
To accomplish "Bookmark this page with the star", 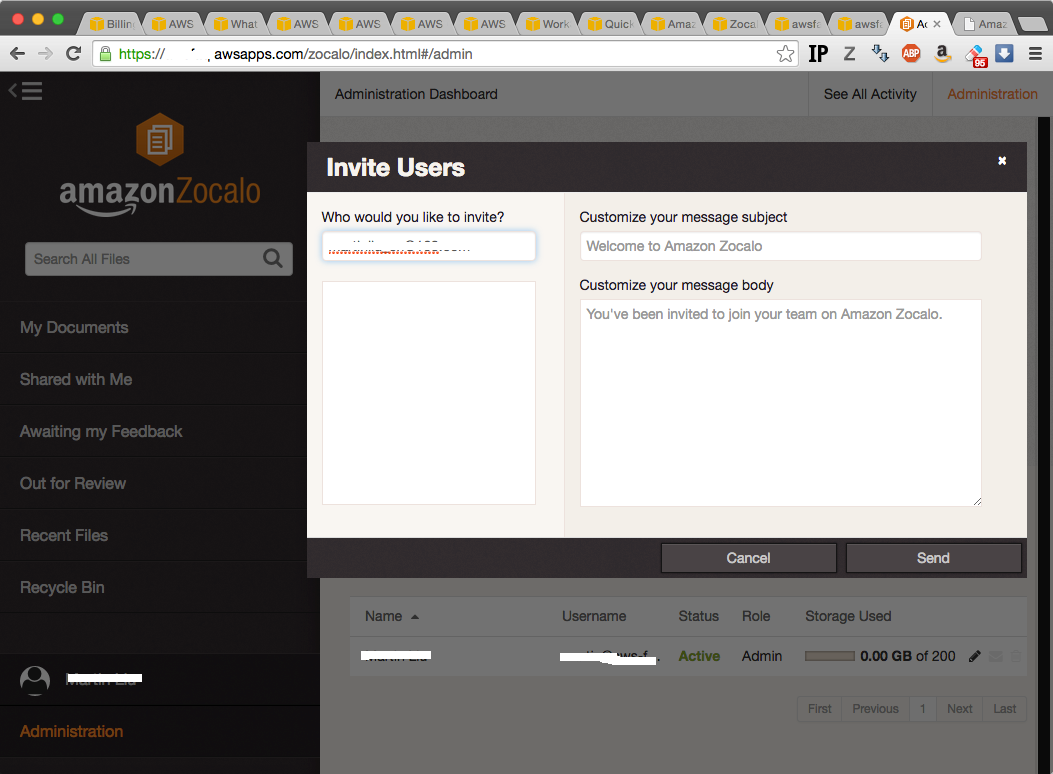I will pos(785,54).
